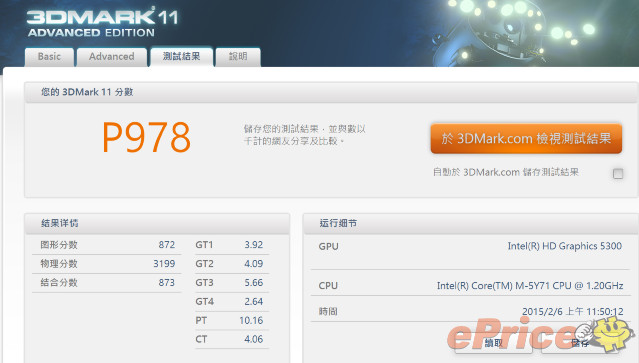
Task: Click the 结果详情 panel header
Action: click(x=157, y=223)
